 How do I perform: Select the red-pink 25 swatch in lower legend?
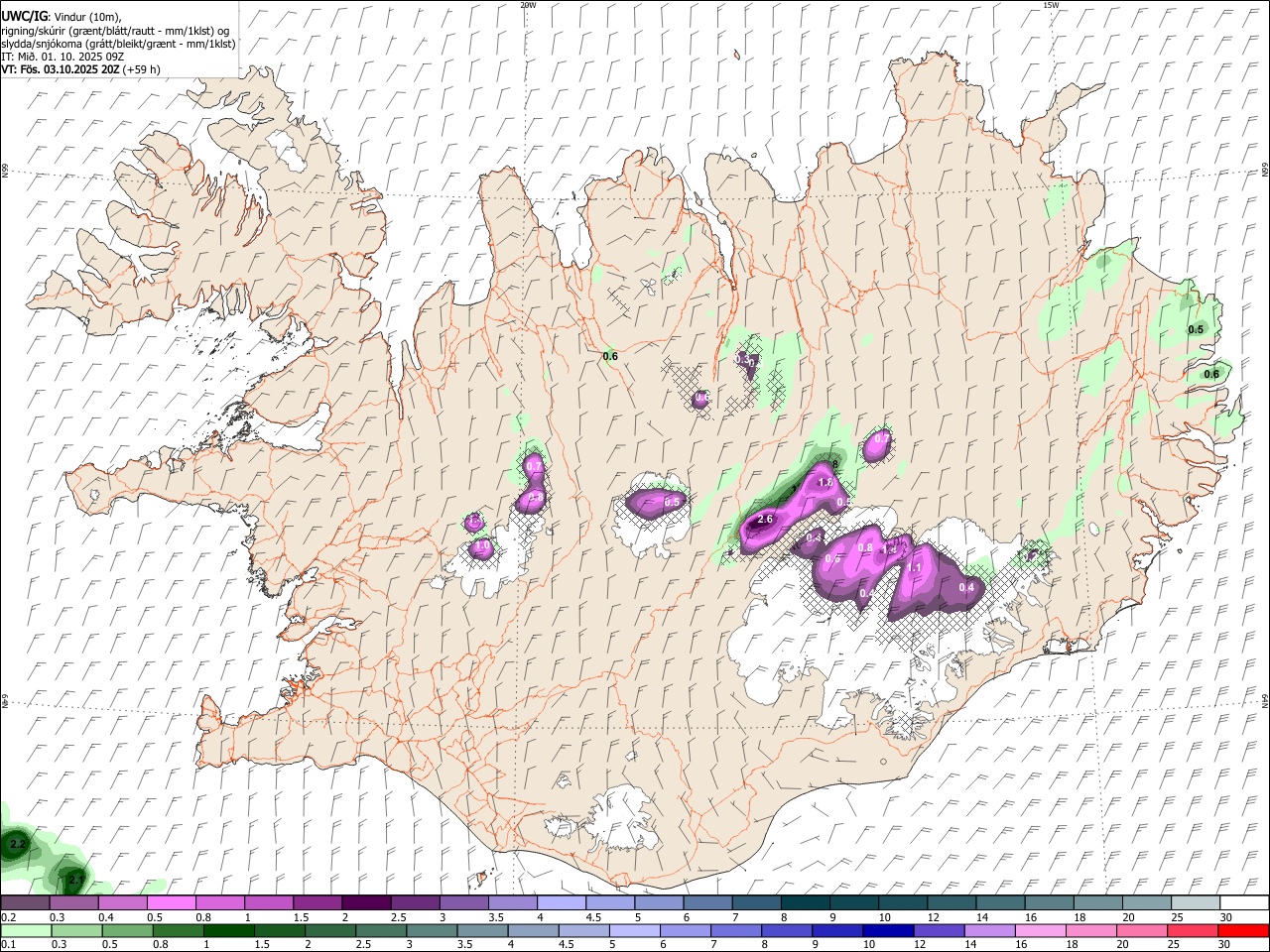click(x=1192, y=930)
